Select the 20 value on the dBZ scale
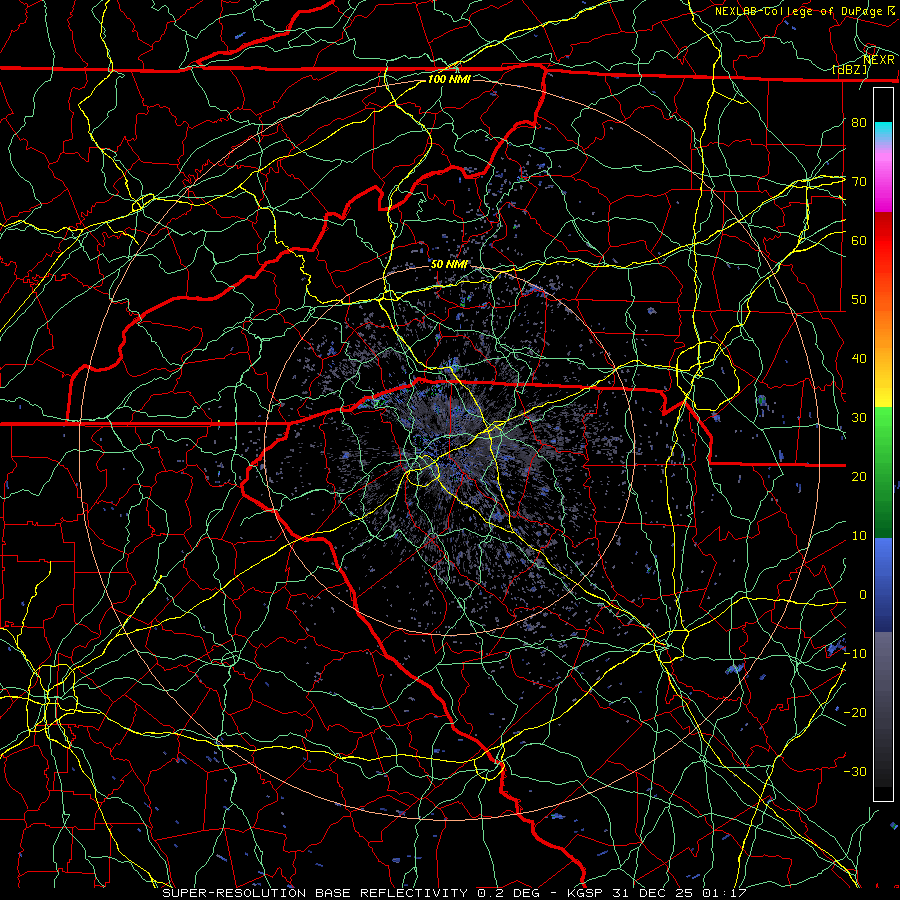The width and height of the screenshot is (900, 900). click(x=859, y=477)
